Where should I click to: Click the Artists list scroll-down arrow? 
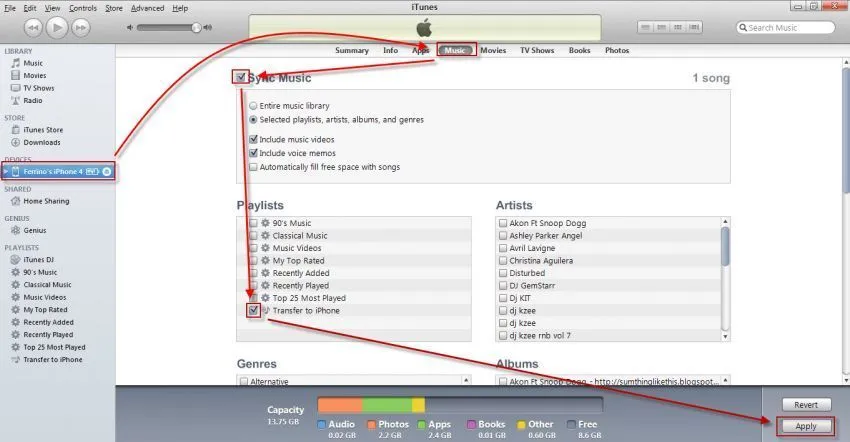tap(725, 336)
